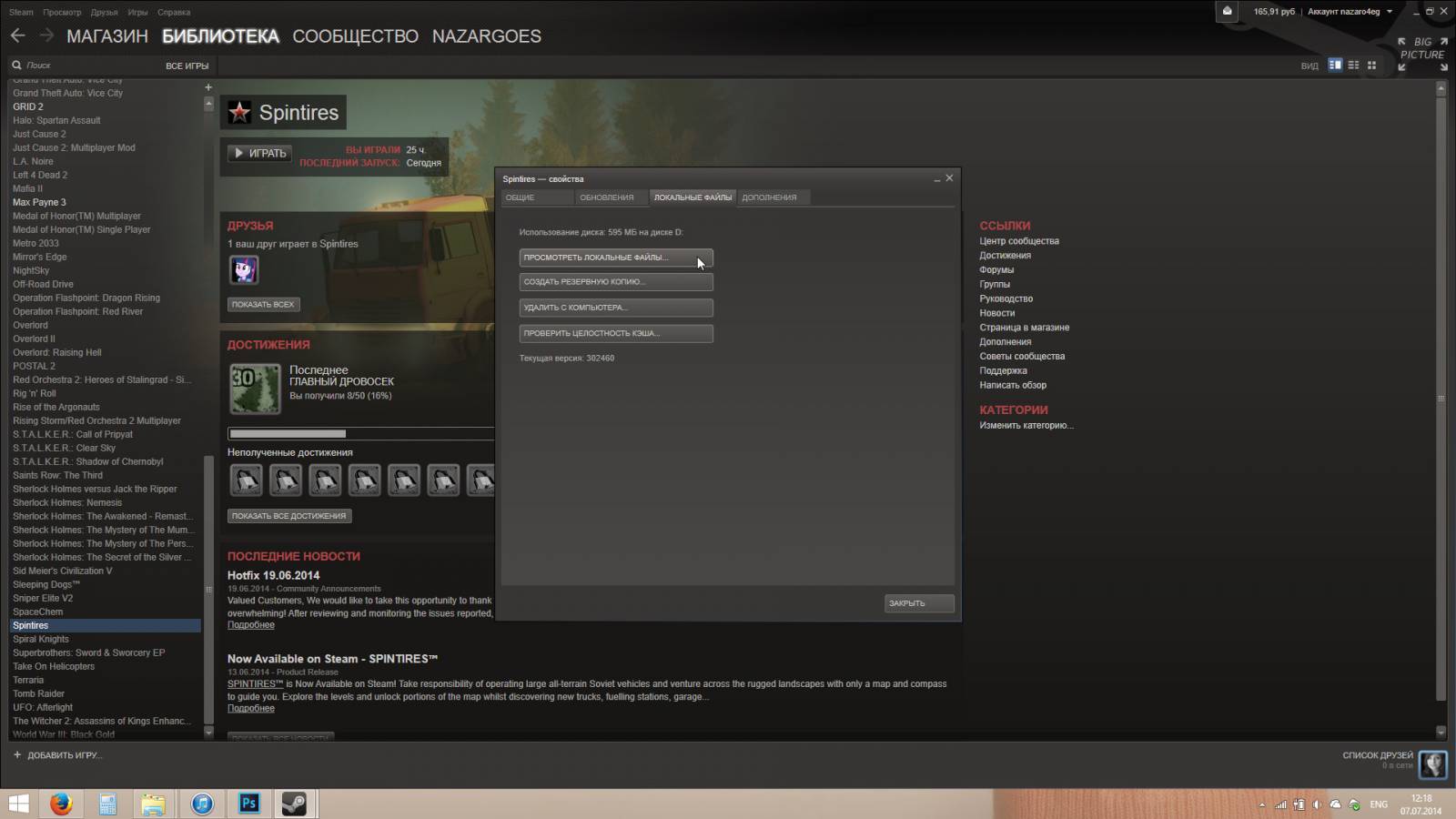Click the search magnifier icon

click(16, 66)
